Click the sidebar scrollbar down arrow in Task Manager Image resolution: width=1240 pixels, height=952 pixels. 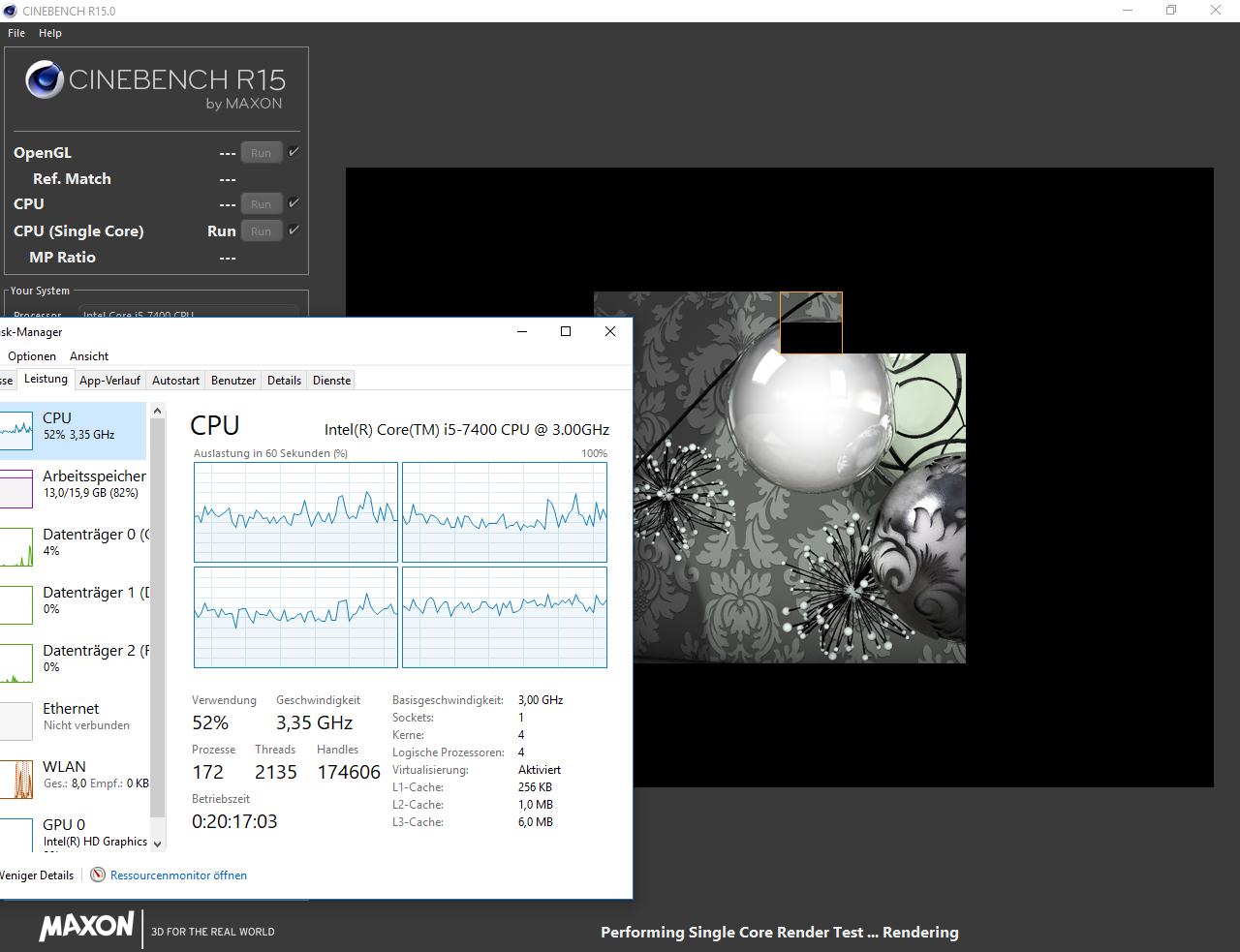click(158, 845)
